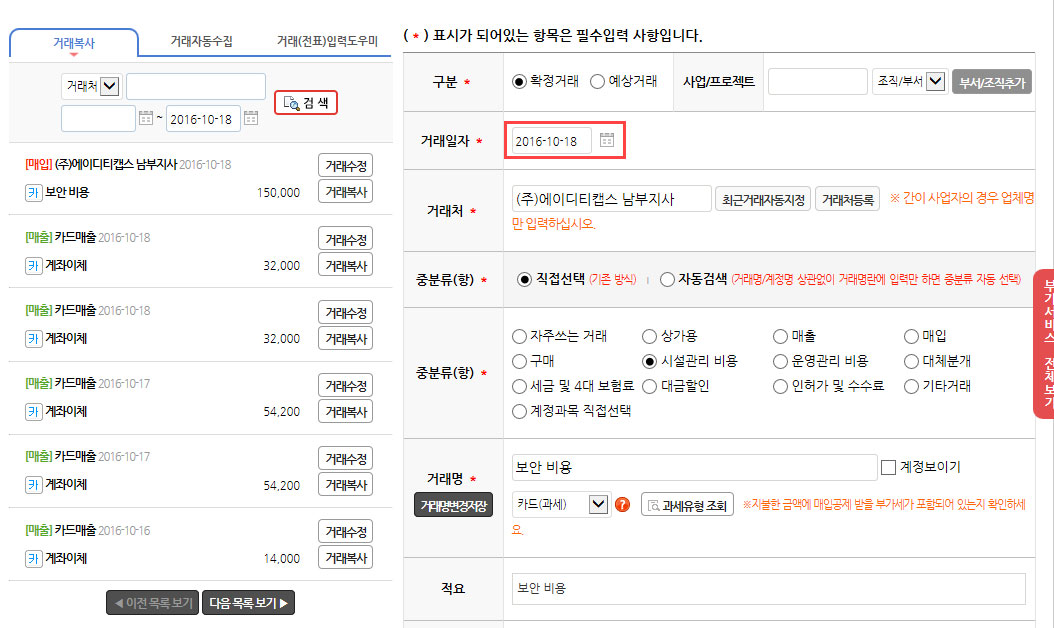The image size is (1054, 628).
Task: Click the 거래처 name field with 에이디티캡스
Action: (611, 199)
